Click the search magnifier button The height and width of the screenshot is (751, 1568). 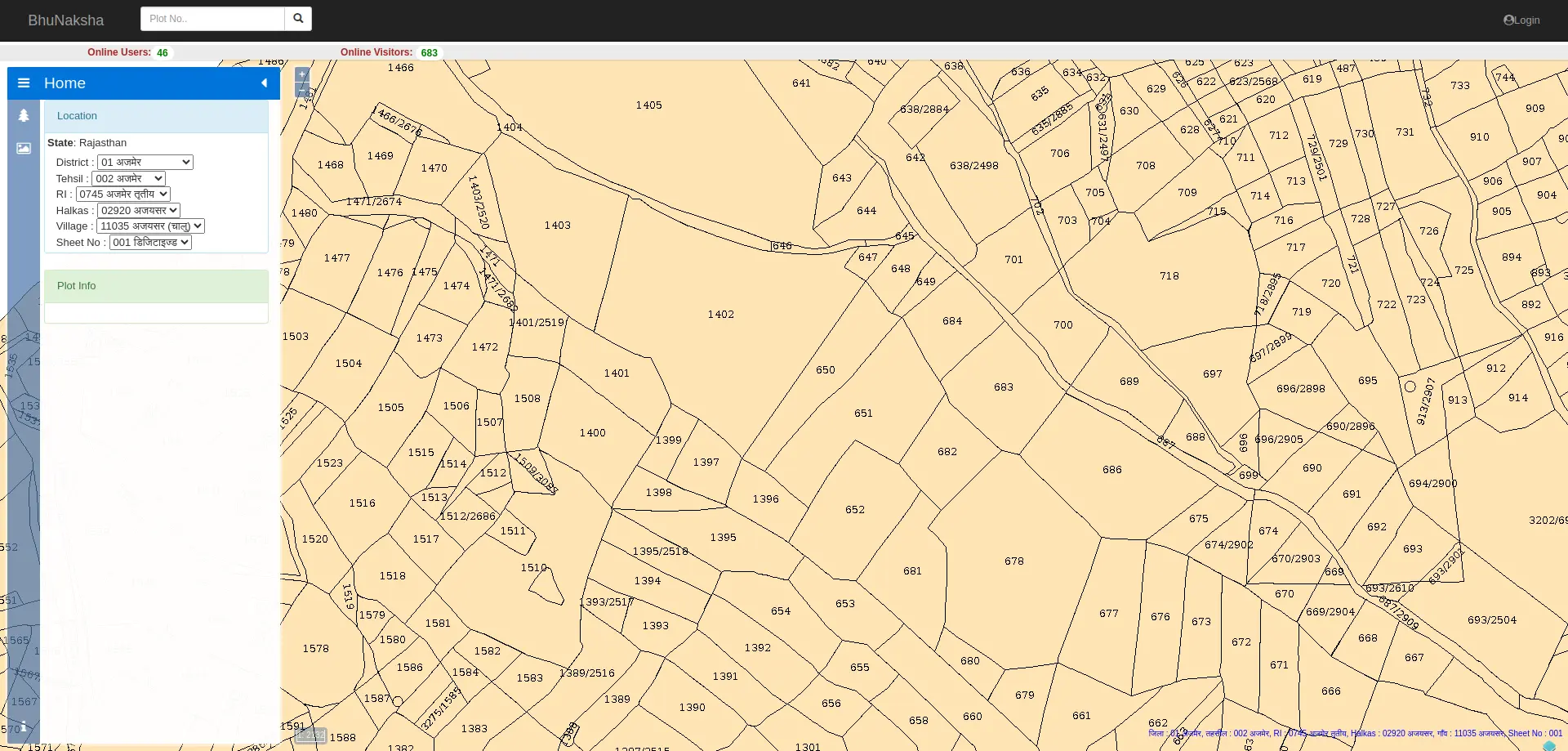[x=297, y=18]
